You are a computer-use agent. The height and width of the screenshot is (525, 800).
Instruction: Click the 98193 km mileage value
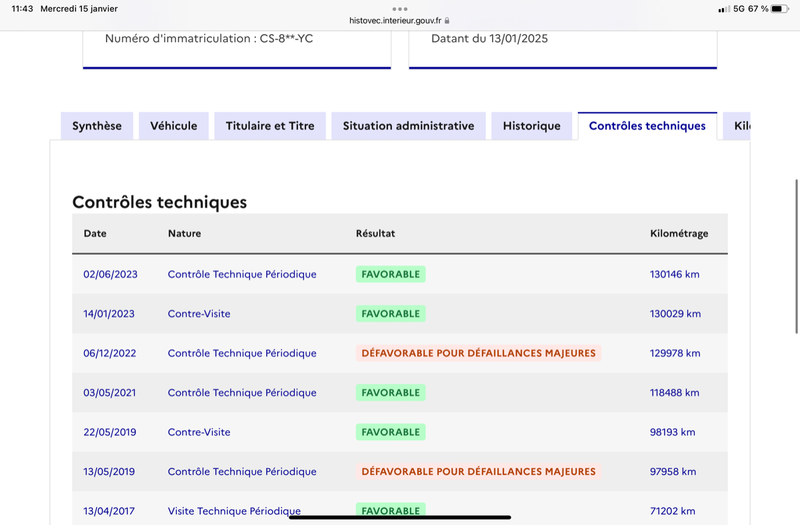(672, 432)
